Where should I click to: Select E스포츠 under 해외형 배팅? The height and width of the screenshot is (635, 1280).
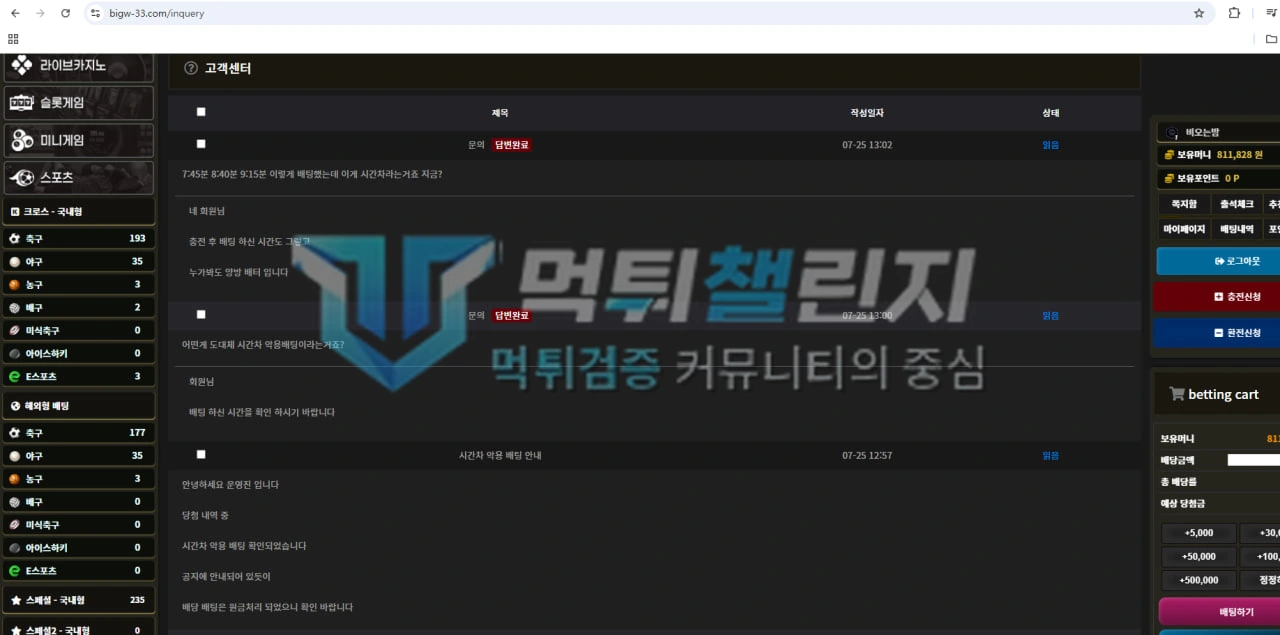79,570
